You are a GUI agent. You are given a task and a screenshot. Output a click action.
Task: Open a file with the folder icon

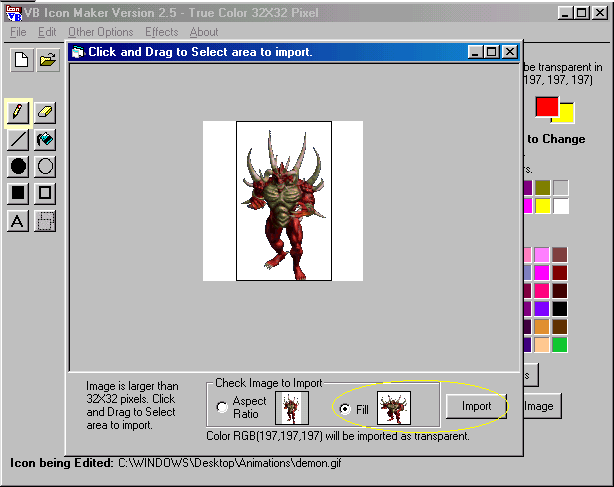tap(48, 60)
